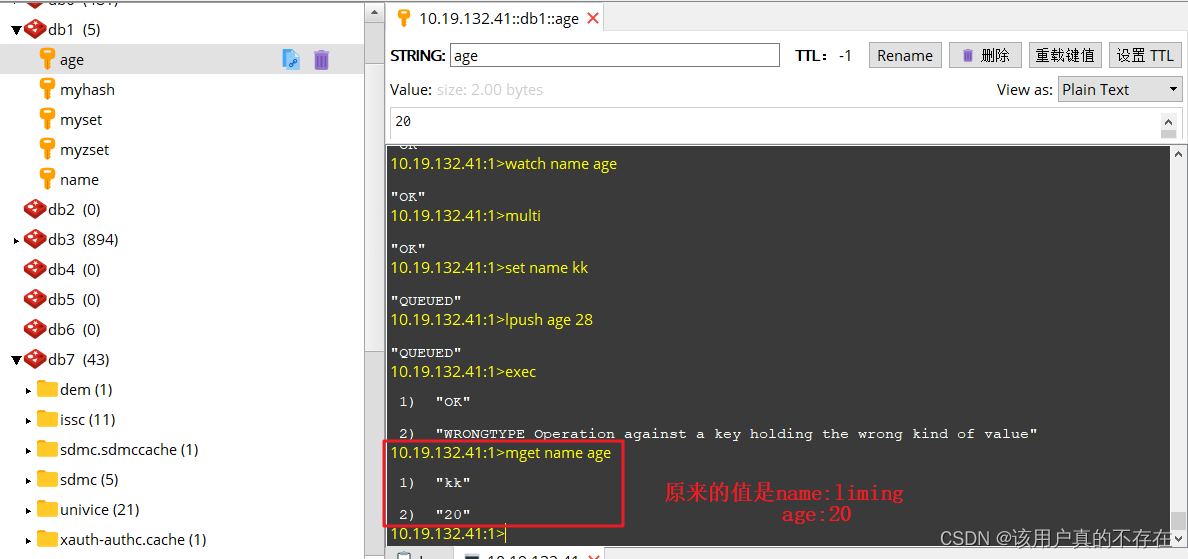This screenshot has width=1188, height=559.
Task: Select the myzset key icon
Action: (x=48, y=149)
